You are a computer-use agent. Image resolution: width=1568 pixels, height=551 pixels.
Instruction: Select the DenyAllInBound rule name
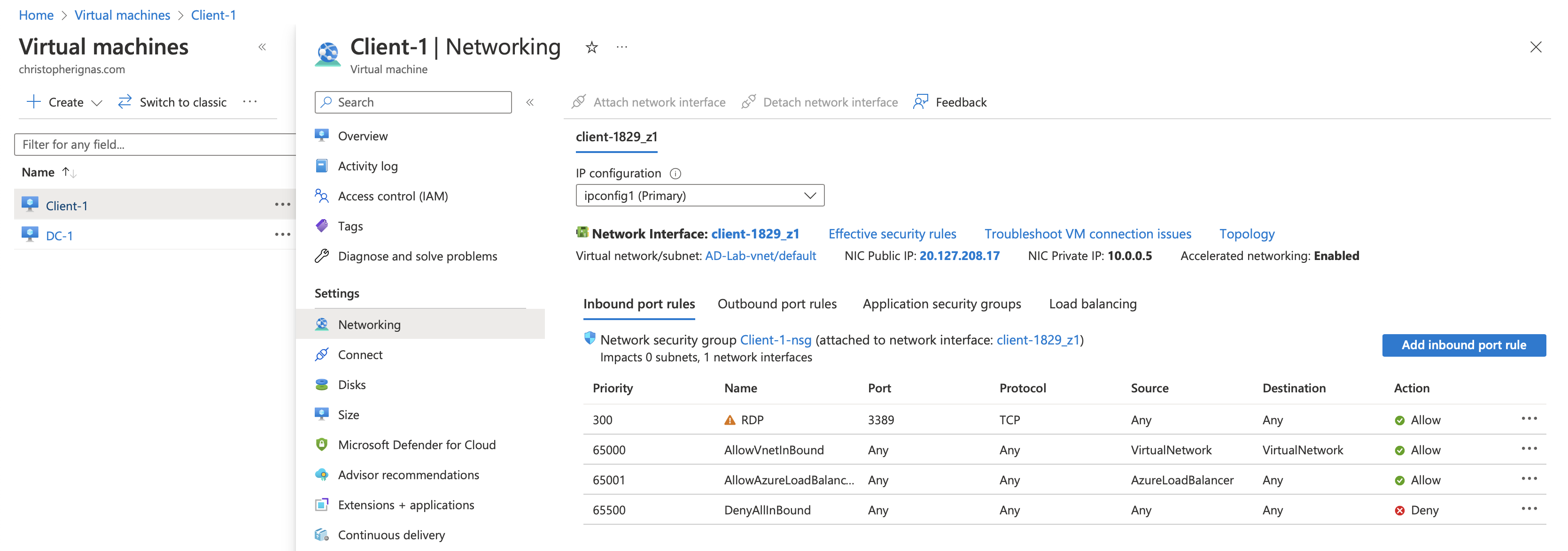767,510
